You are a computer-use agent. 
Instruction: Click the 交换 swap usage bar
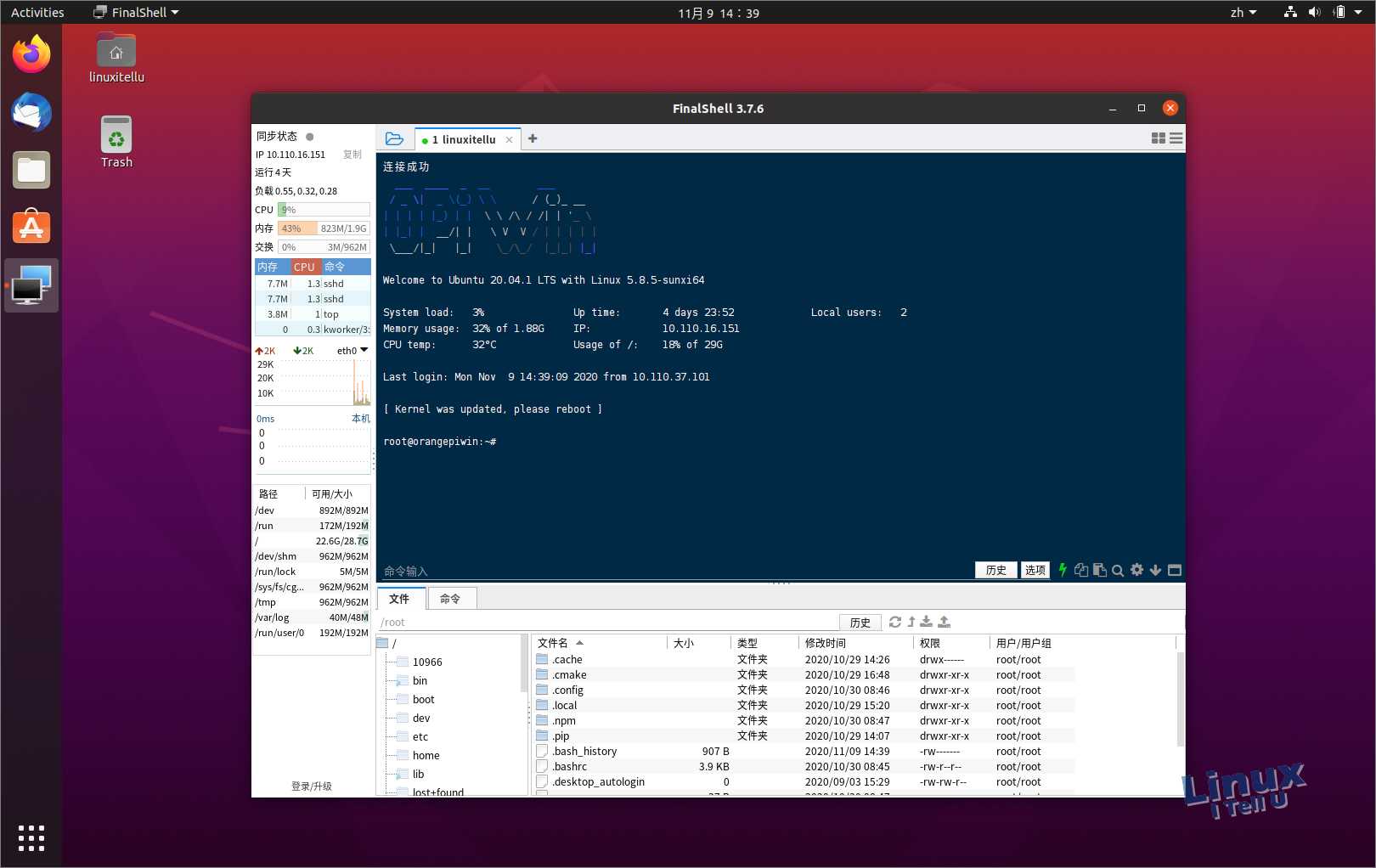[324, 247]
